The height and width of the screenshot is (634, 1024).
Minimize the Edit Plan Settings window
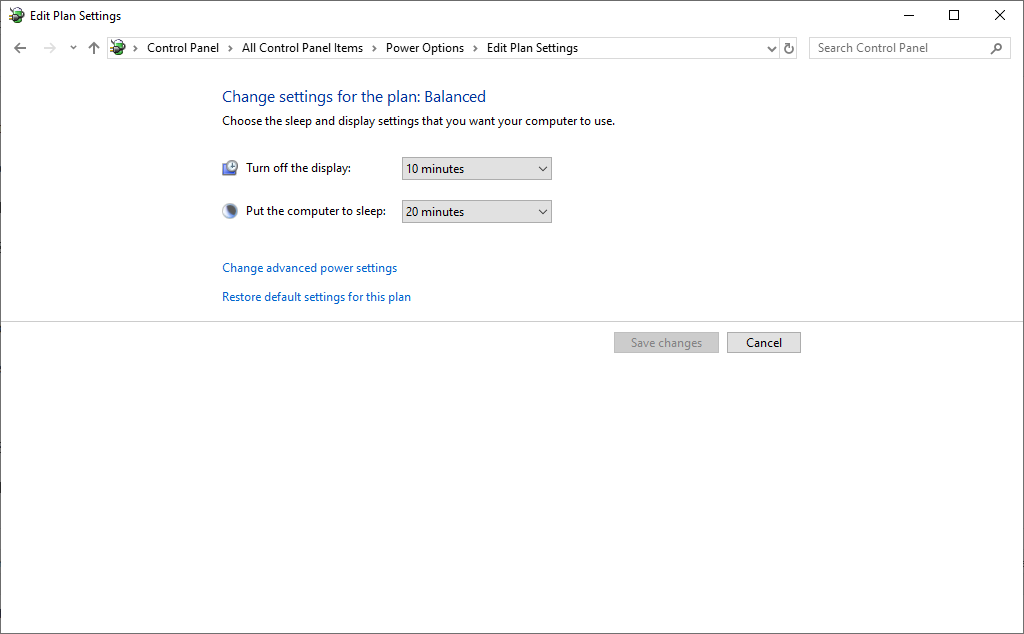(908, 15)
